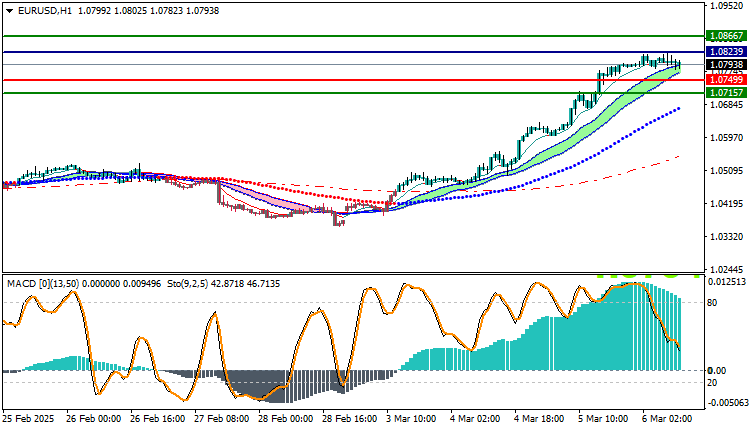Select the 0.012513 indicator scale value
This screenshot has height=430, width=750.
(727, 282)
